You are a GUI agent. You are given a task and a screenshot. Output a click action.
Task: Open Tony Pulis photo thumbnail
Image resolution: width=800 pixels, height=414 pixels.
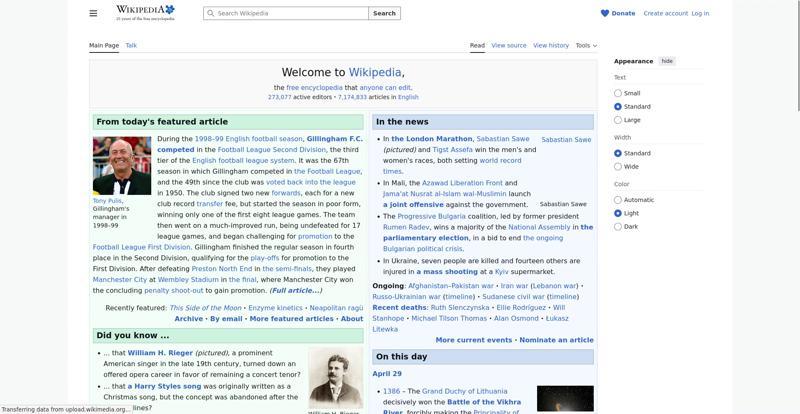point(122,165)
